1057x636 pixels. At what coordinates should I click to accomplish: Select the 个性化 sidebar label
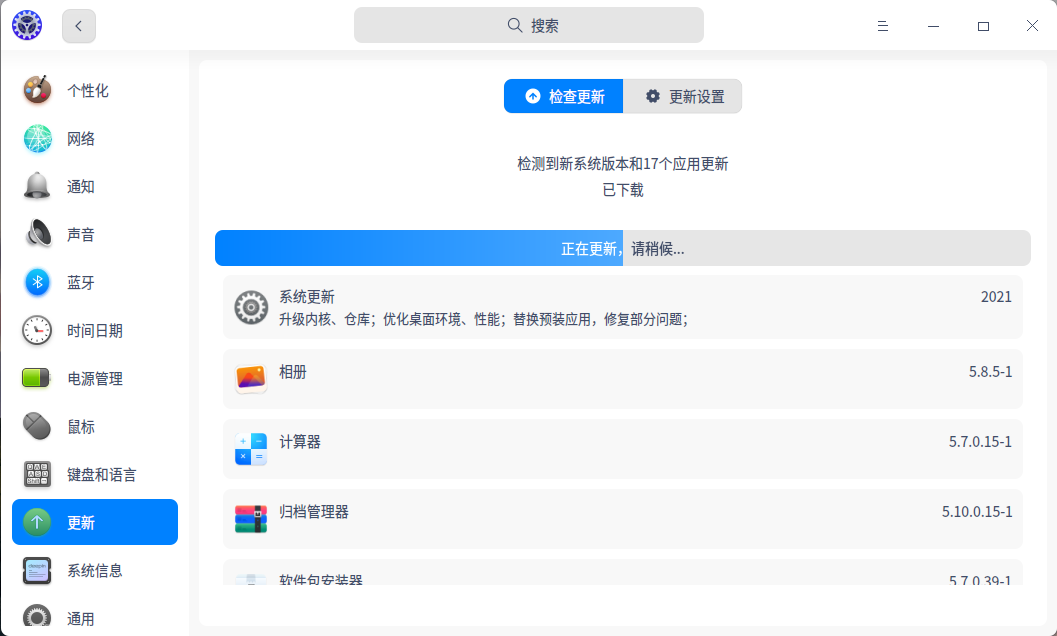[x=88, y=90]
